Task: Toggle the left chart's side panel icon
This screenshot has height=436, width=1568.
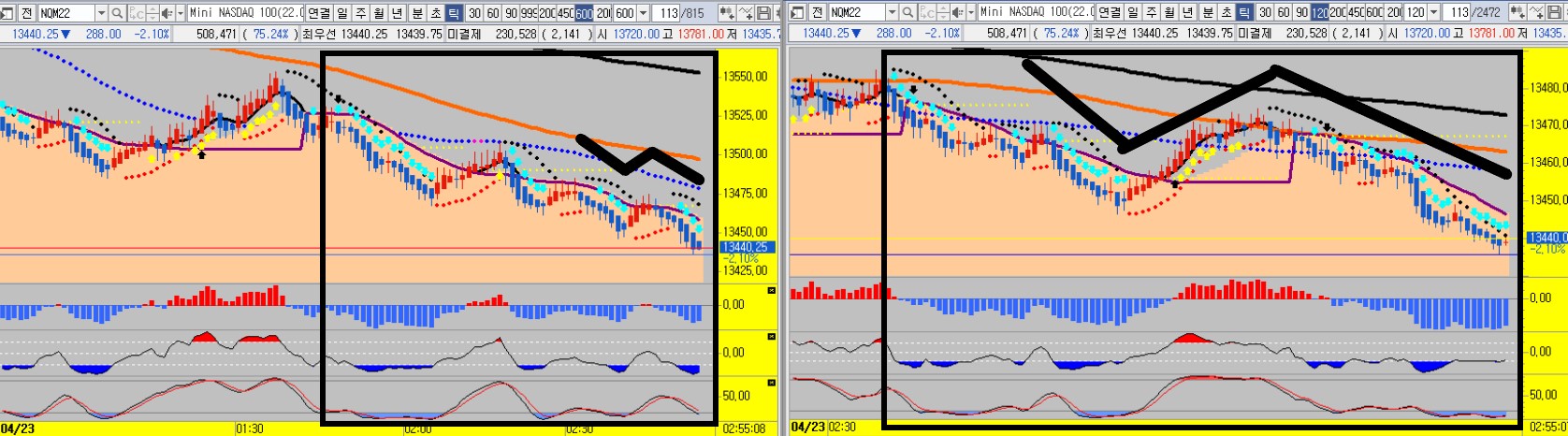Action: (7, 13)
